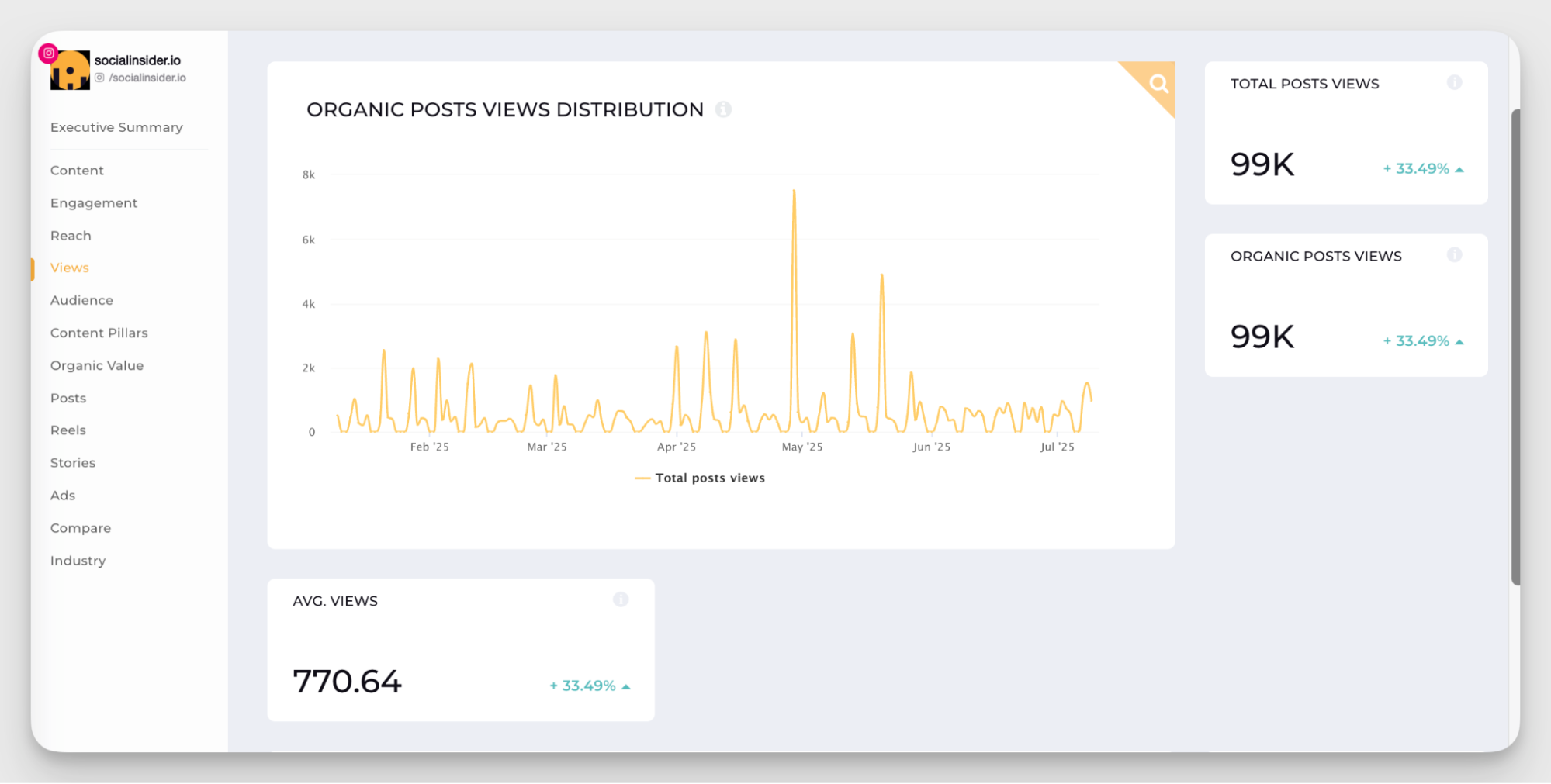1551x784 pixels.
Task: Select the Views menu item
Action: (x=70, y=268)
